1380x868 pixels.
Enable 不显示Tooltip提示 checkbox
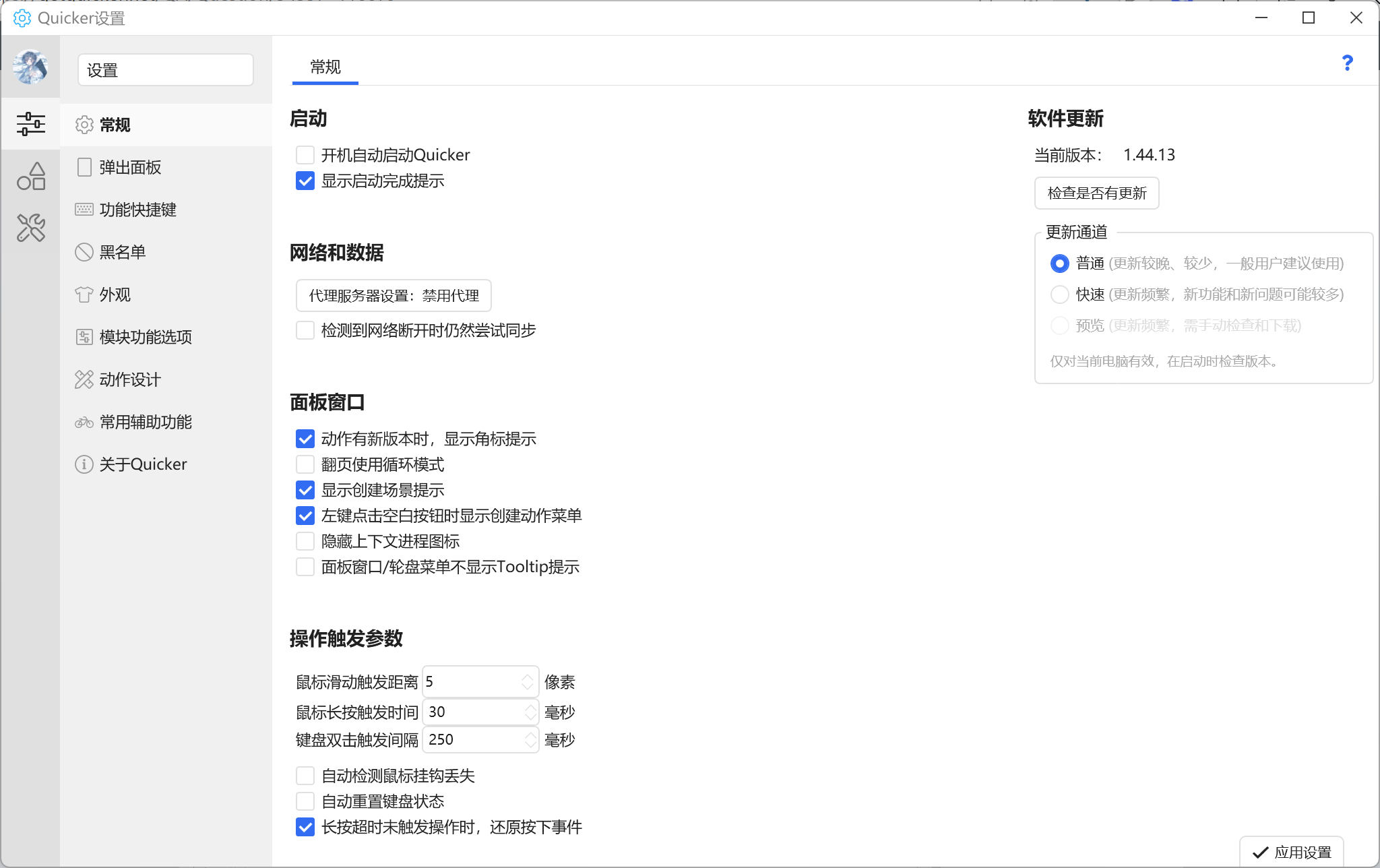(305, 567)
